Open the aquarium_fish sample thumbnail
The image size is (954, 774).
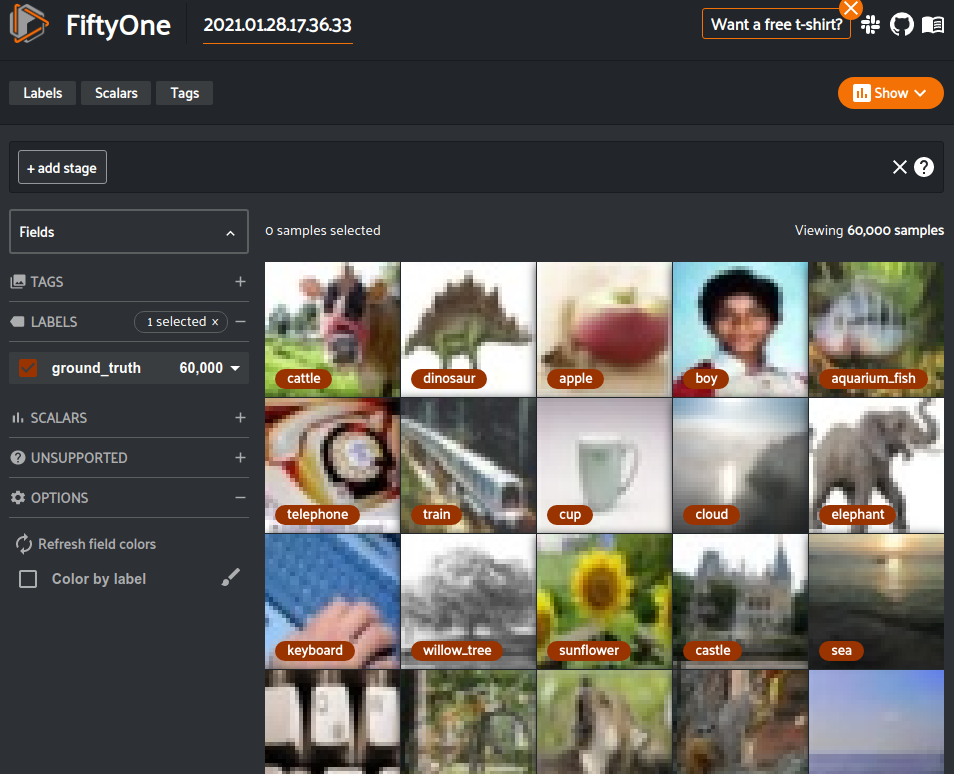pos(876,329)
